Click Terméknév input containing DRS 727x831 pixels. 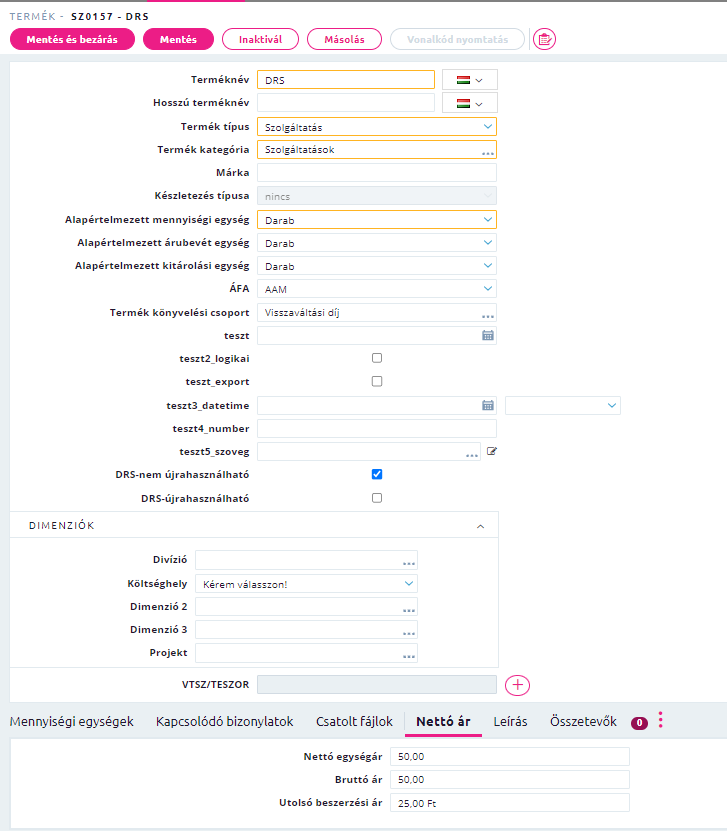(x=346, y=80)
